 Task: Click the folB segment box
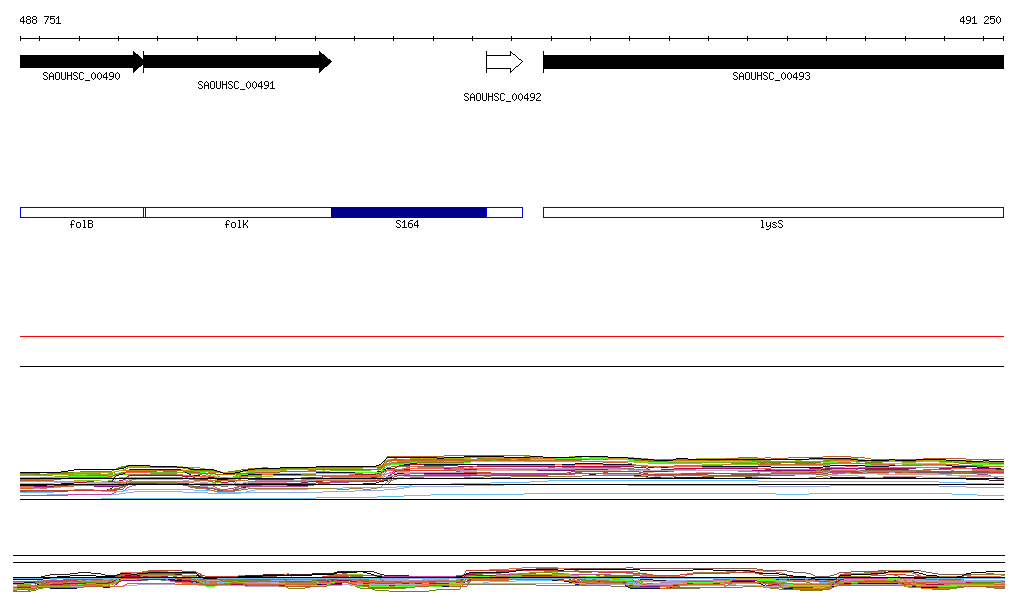tap(82, 212)
